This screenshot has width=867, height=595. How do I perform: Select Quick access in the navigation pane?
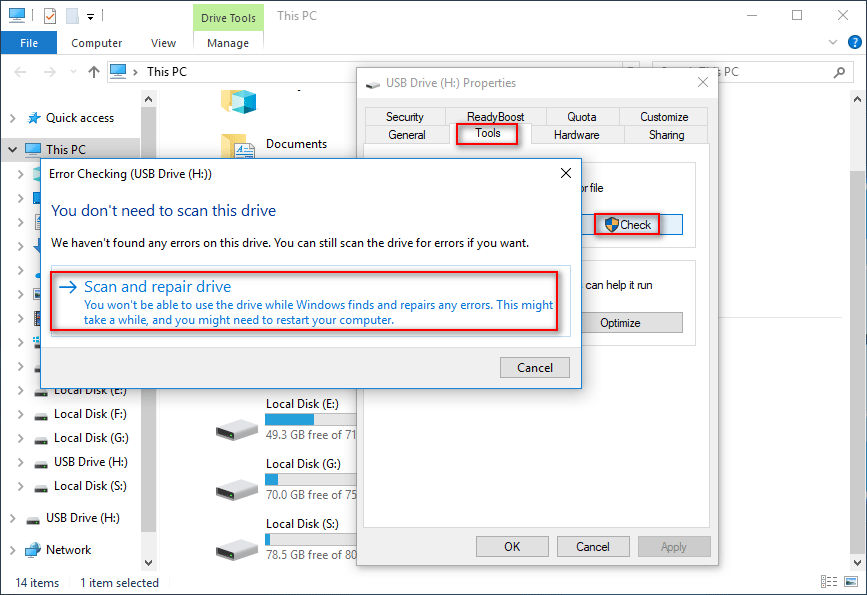pyautogui.click(x=80, y=118)
